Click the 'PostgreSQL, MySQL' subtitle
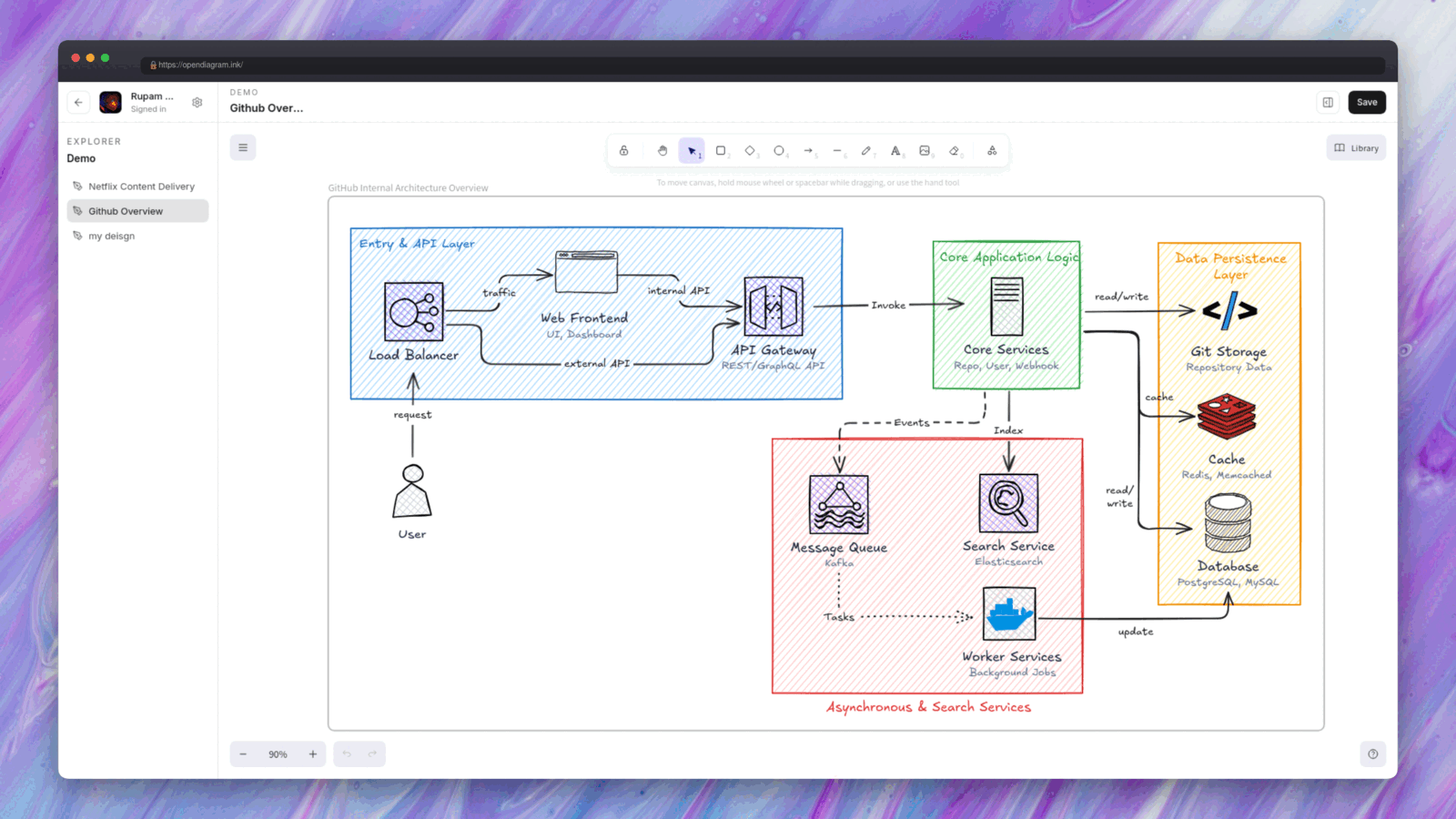 pyautogui.click(x=1228, y=582)
